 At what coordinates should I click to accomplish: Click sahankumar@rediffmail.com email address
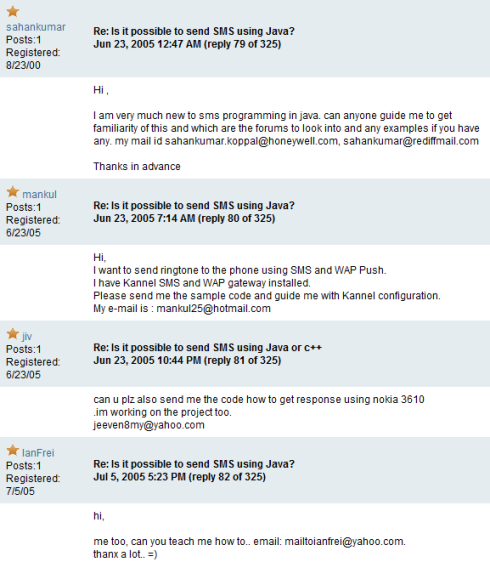click(x=411, y=141)
